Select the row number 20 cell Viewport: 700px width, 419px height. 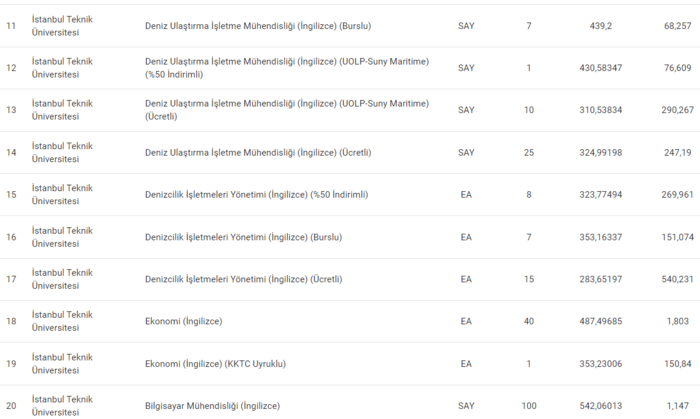pyautogui.click(x=12, y=405)
